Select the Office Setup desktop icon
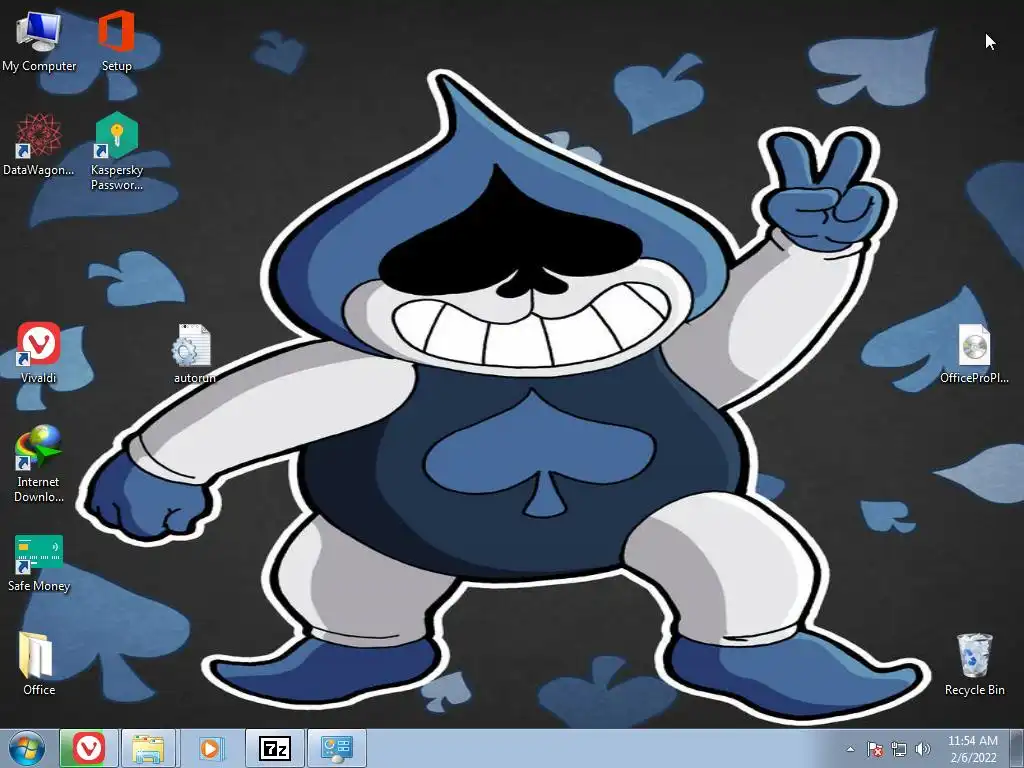The image size is (1024, 768). (x=116, y=41)
